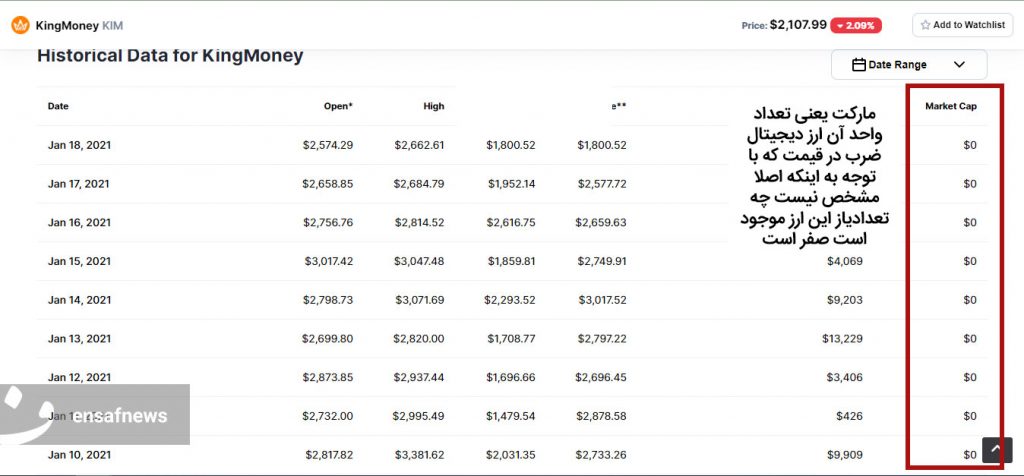Click the KingMoney crown logo icon
Image resolution: width=1024 pixels, height=476 pixels.
tap(20, 25)
